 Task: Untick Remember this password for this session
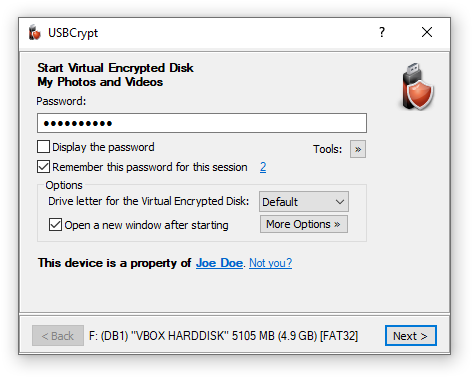tap(43, 167)
